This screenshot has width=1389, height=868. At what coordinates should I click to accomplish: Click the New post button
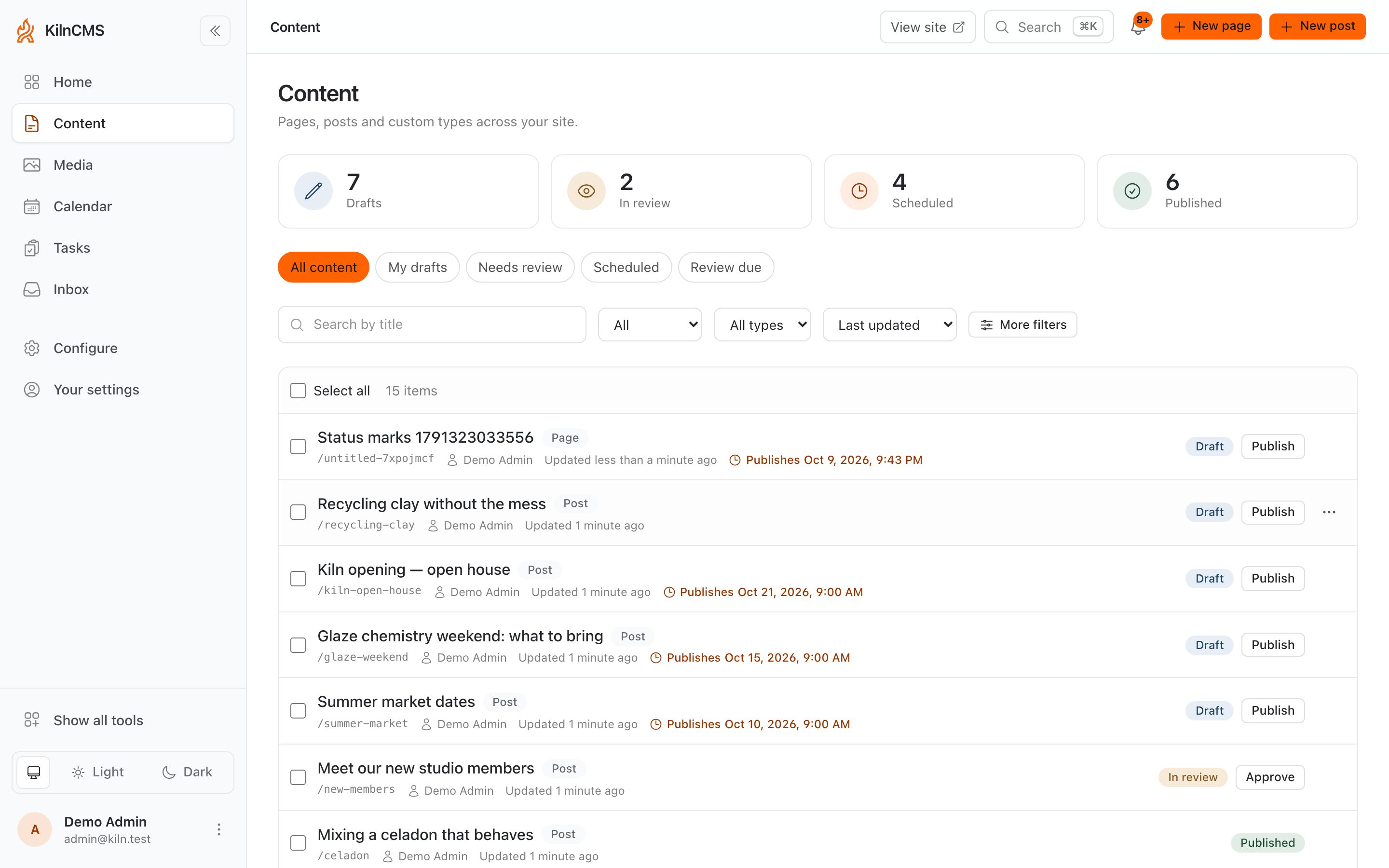[x=1317, y=27]
